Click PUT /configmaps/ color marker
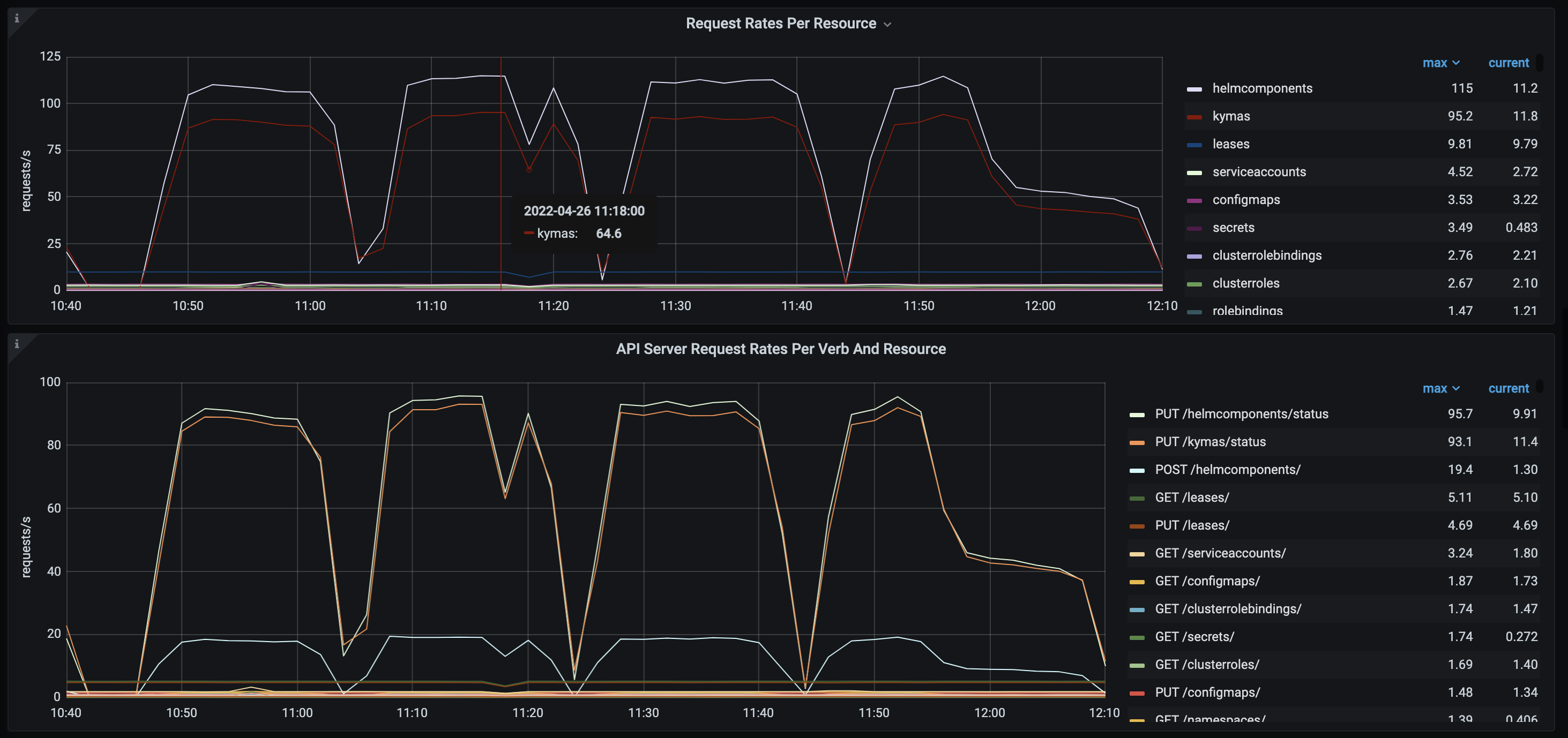This screenshot has width=1568, height=738. tap(1137, 693)
